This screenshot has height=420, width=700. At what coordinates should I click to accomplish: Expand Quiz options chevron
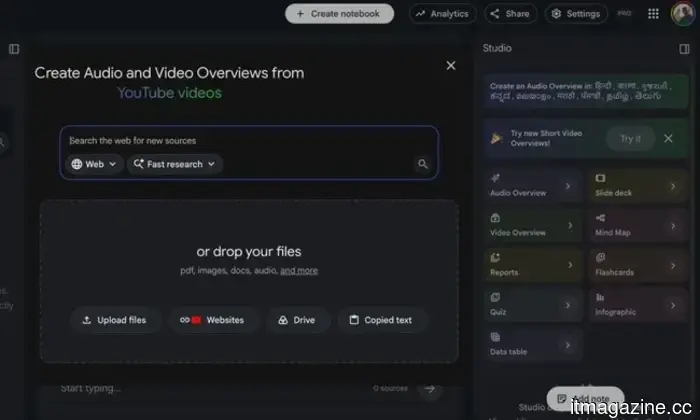tap(568, 305)
